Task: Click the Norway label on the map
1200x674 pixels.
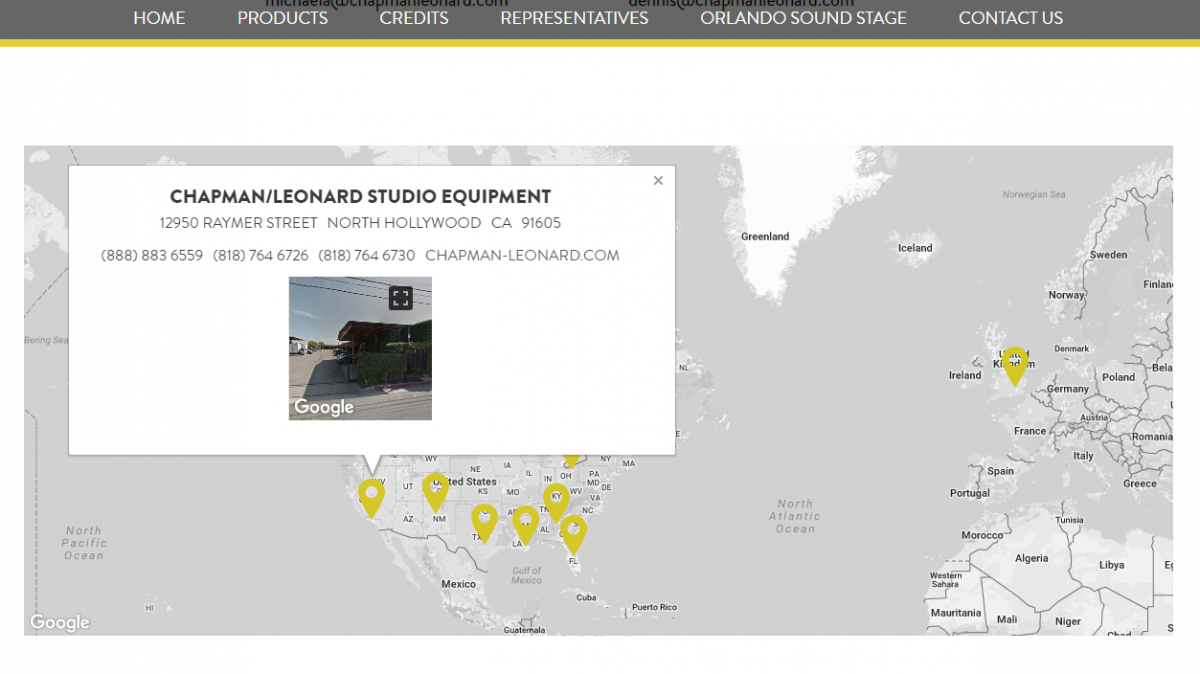Action: tap(1066, 295)
